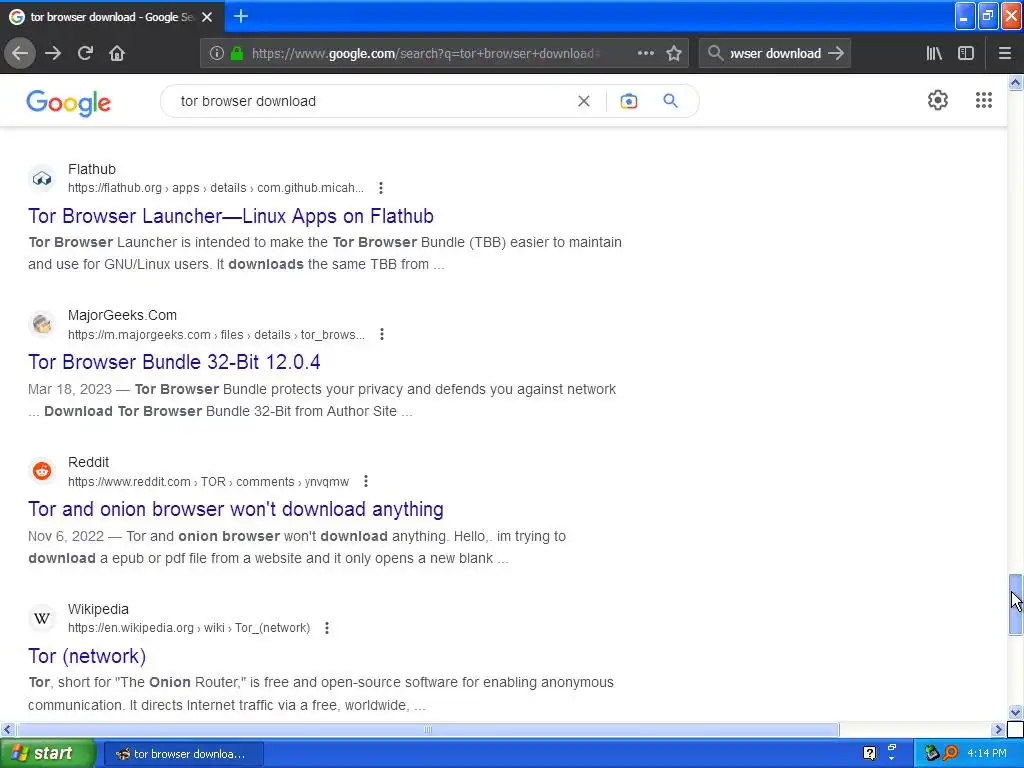This screenshot has height=768, width=1024.
Task: Click the Reddit site name text
Action: point(88,462)
